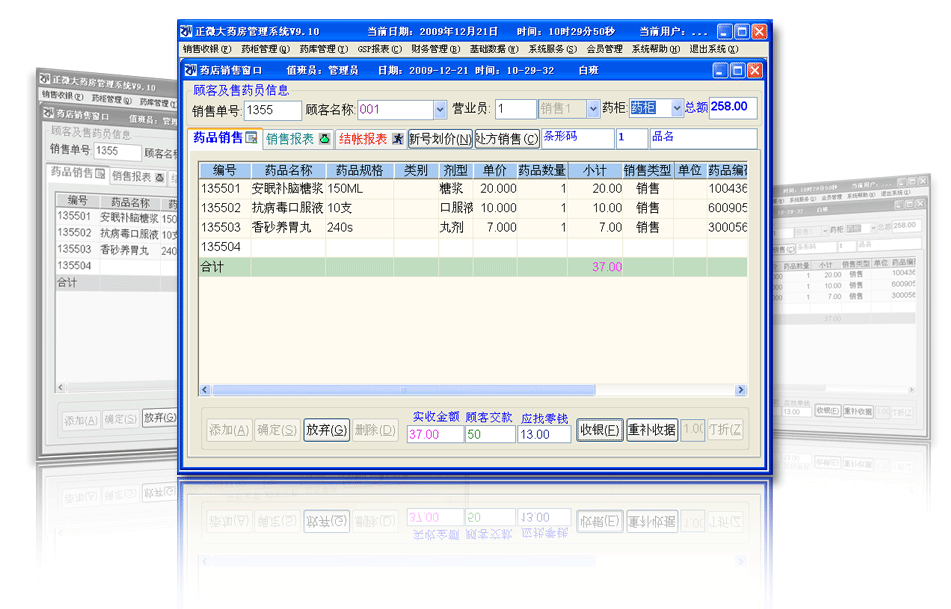
Task: Open the 销售收银 menu
Action: click(x=206, y=49)
